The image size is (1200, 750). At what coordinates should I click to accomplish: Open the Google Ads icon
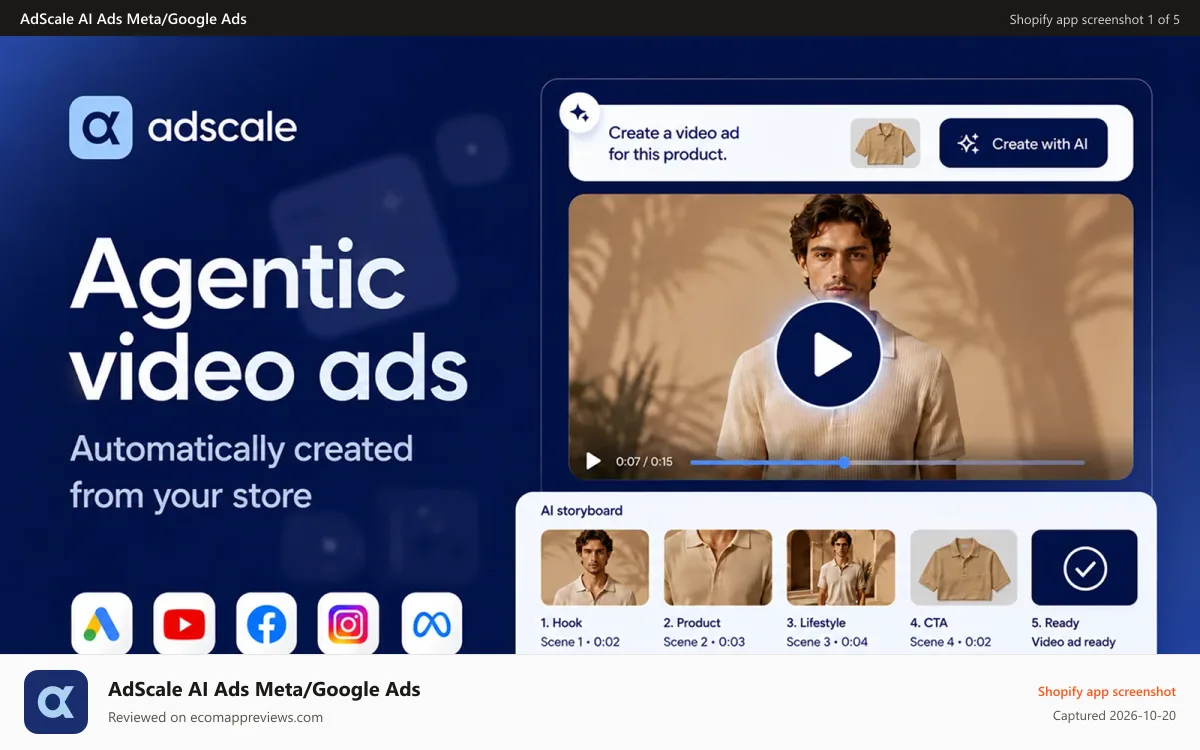[x=102, y=624]
